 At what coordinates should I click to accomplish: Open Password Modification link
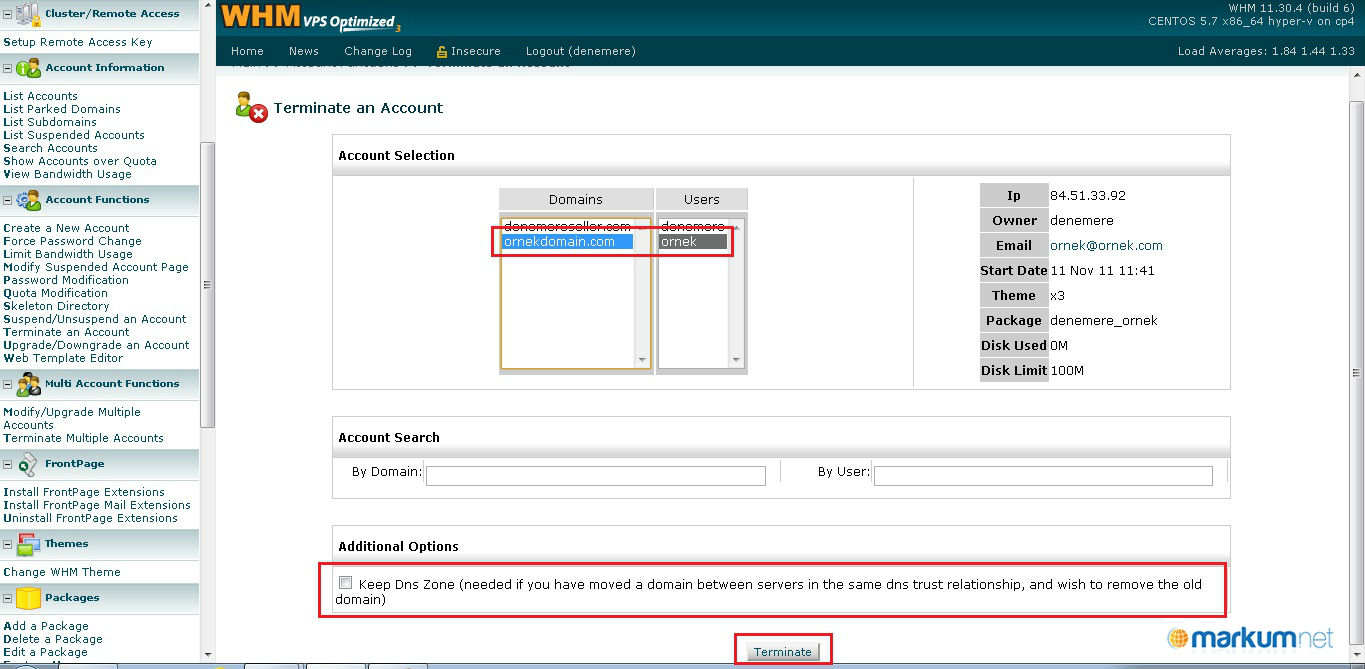click(x=66, y=280)
